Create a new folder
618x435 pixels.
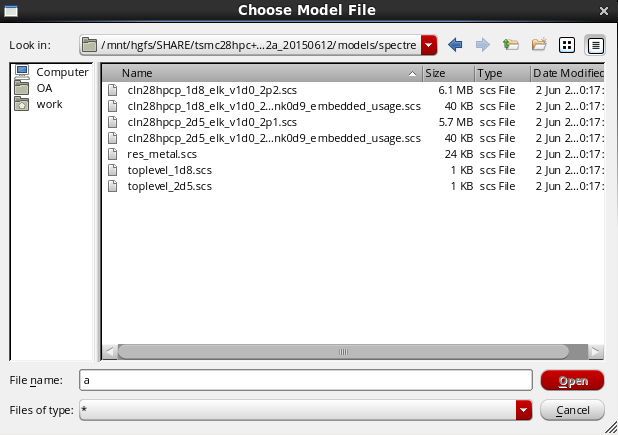tap(539, 45)
